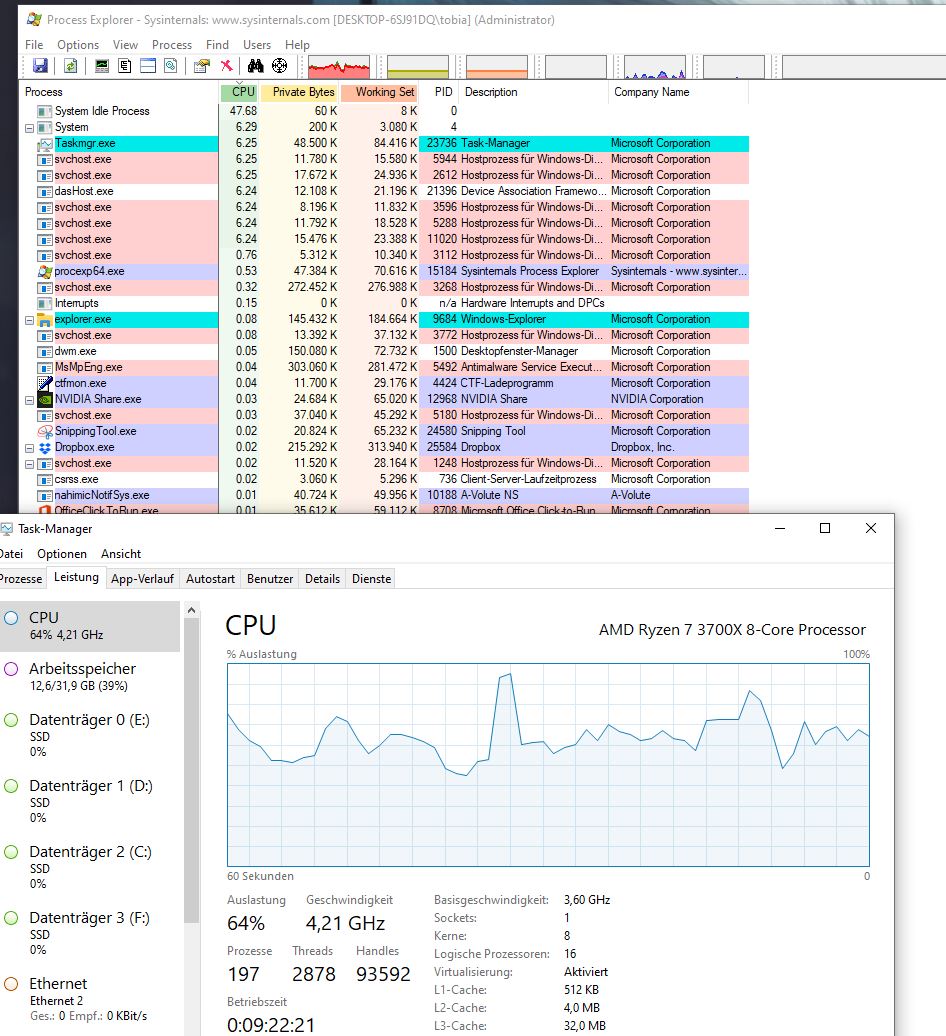The height and width of the screenshot is (1036, 946).
Task: Sort by the PID column header
Action: [439, 92]
